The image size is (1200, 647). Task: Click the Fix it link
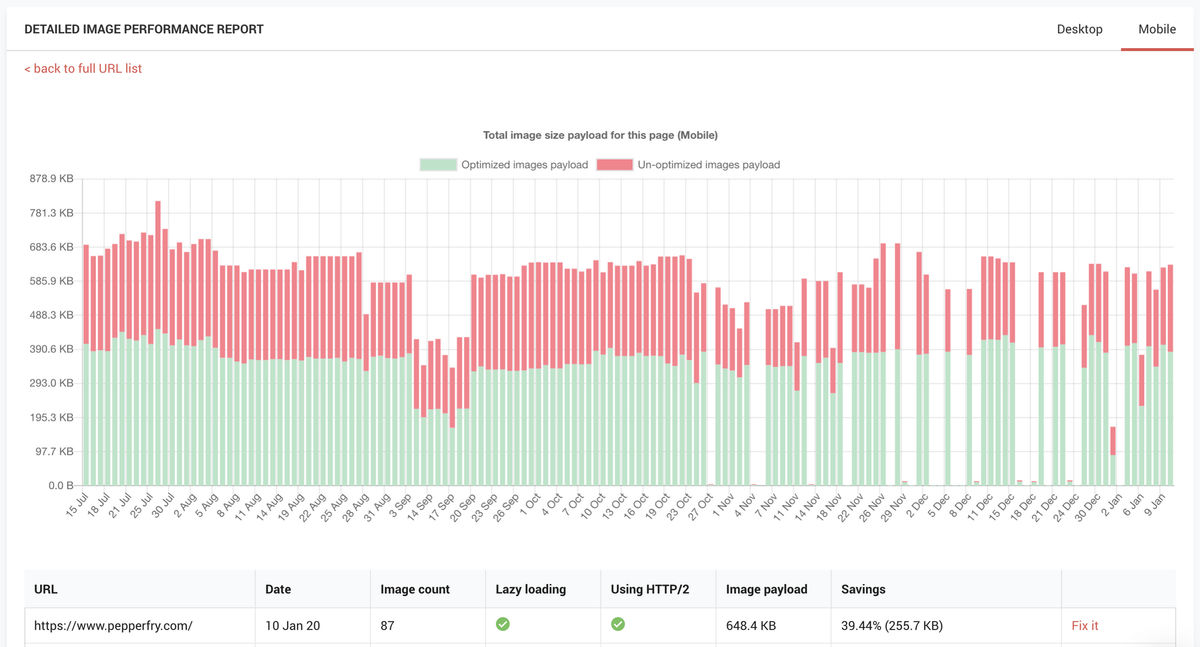[x=1084, y=625]
